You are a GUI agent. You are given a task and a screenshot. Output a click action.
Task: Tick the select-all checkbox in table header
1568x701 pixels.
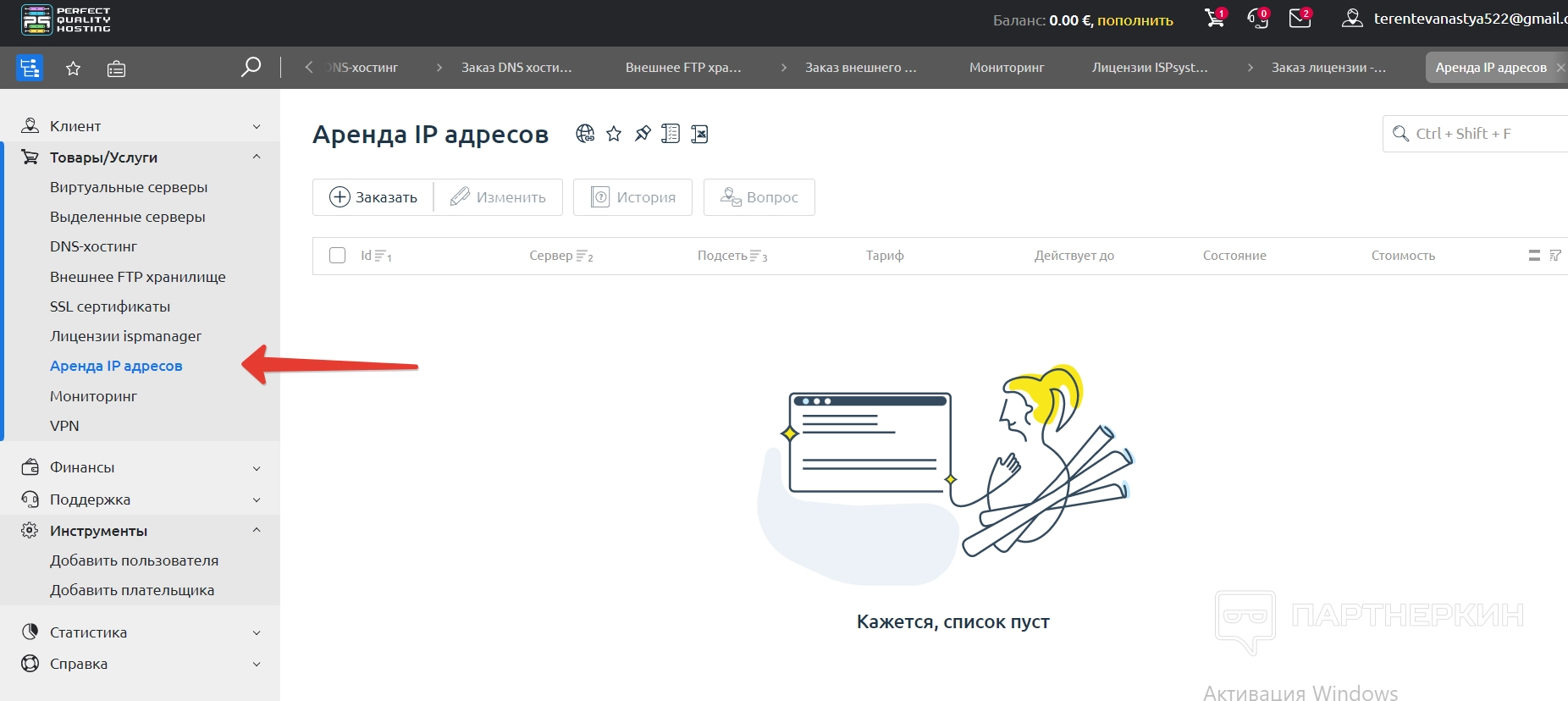pyautogui.click(x=337, y=255)
